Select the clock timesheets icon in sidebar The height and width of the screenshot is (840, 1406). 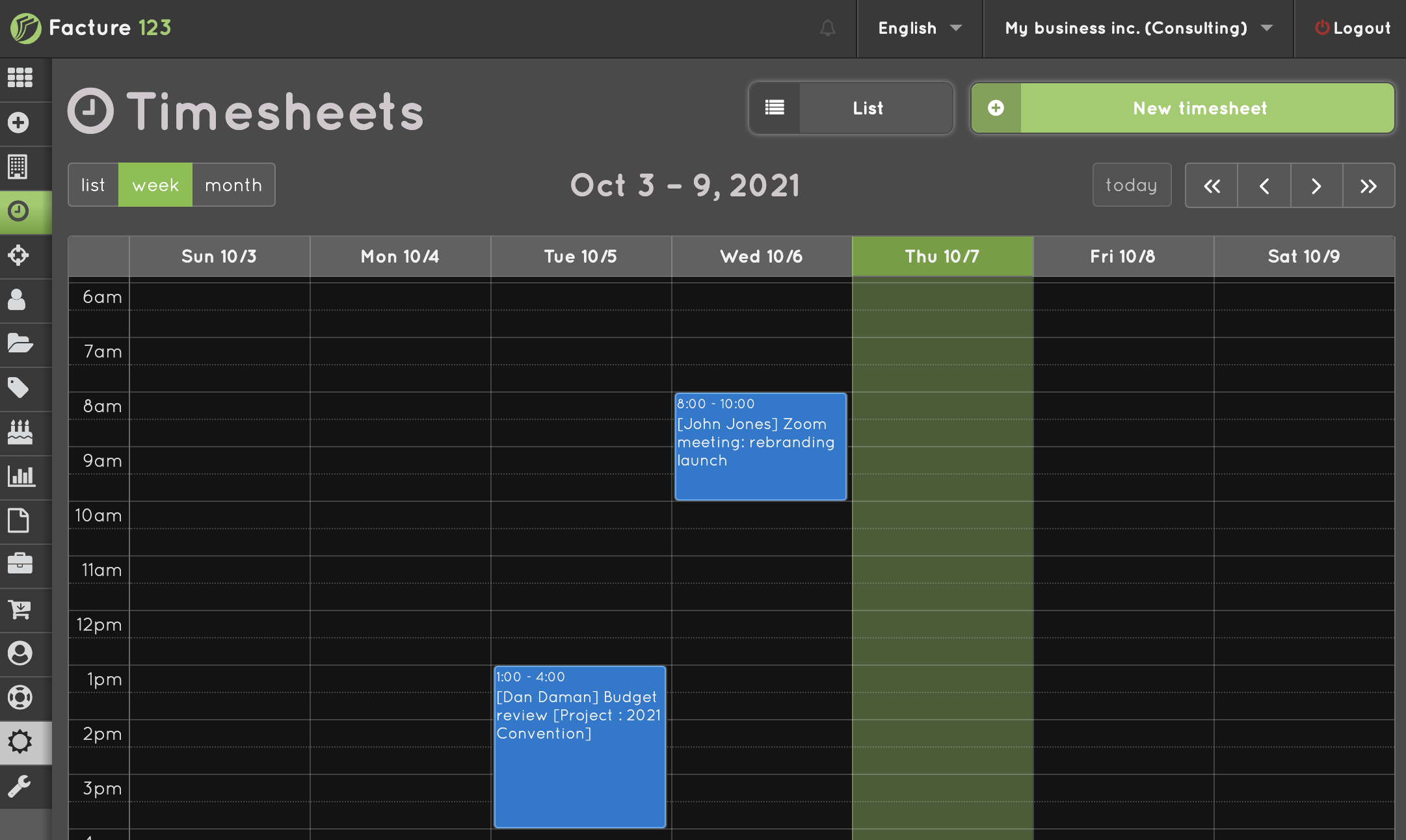tap(19, 211)
